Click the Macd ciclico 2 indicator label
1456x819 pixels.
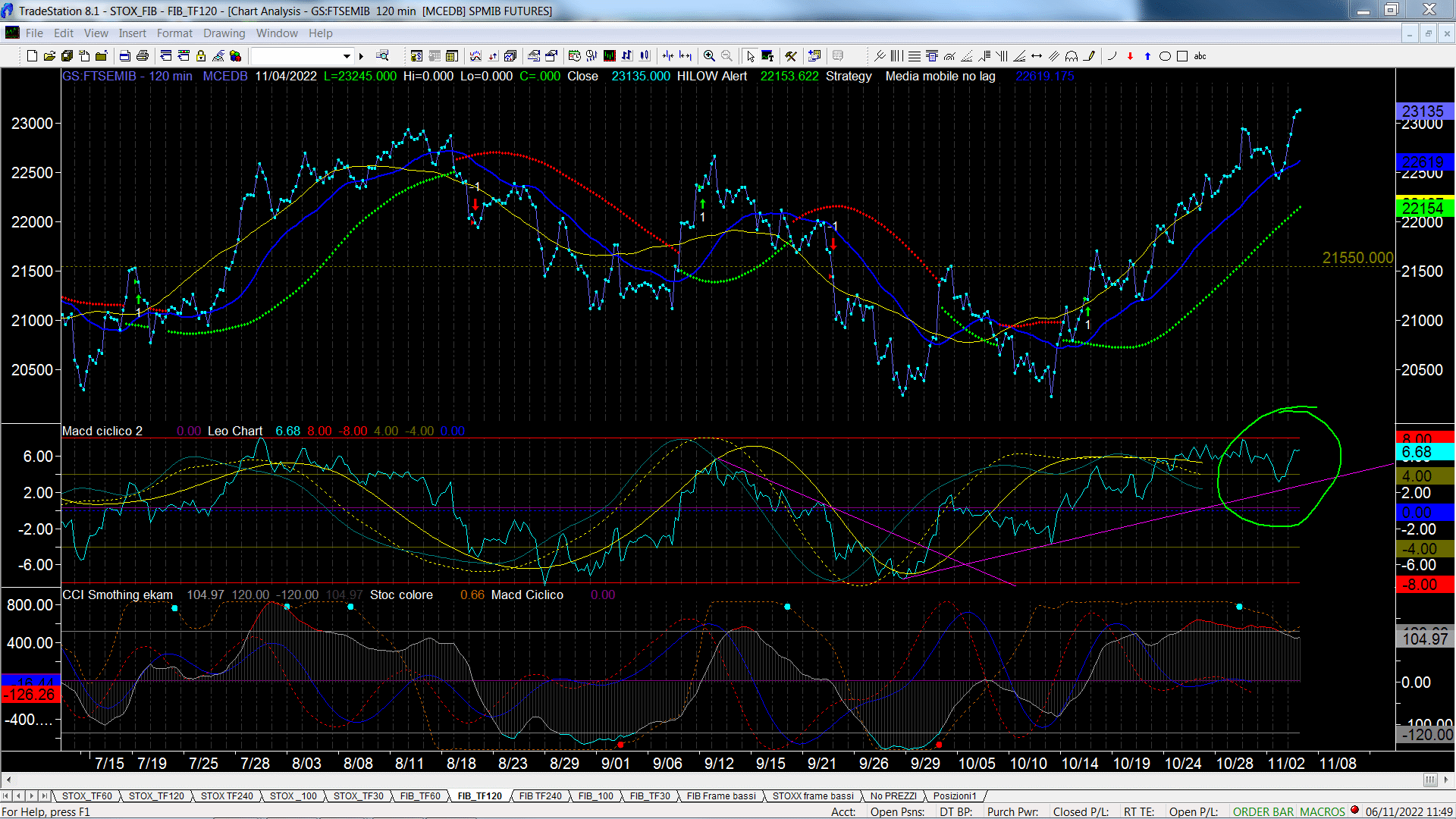[x=102, y=431]
